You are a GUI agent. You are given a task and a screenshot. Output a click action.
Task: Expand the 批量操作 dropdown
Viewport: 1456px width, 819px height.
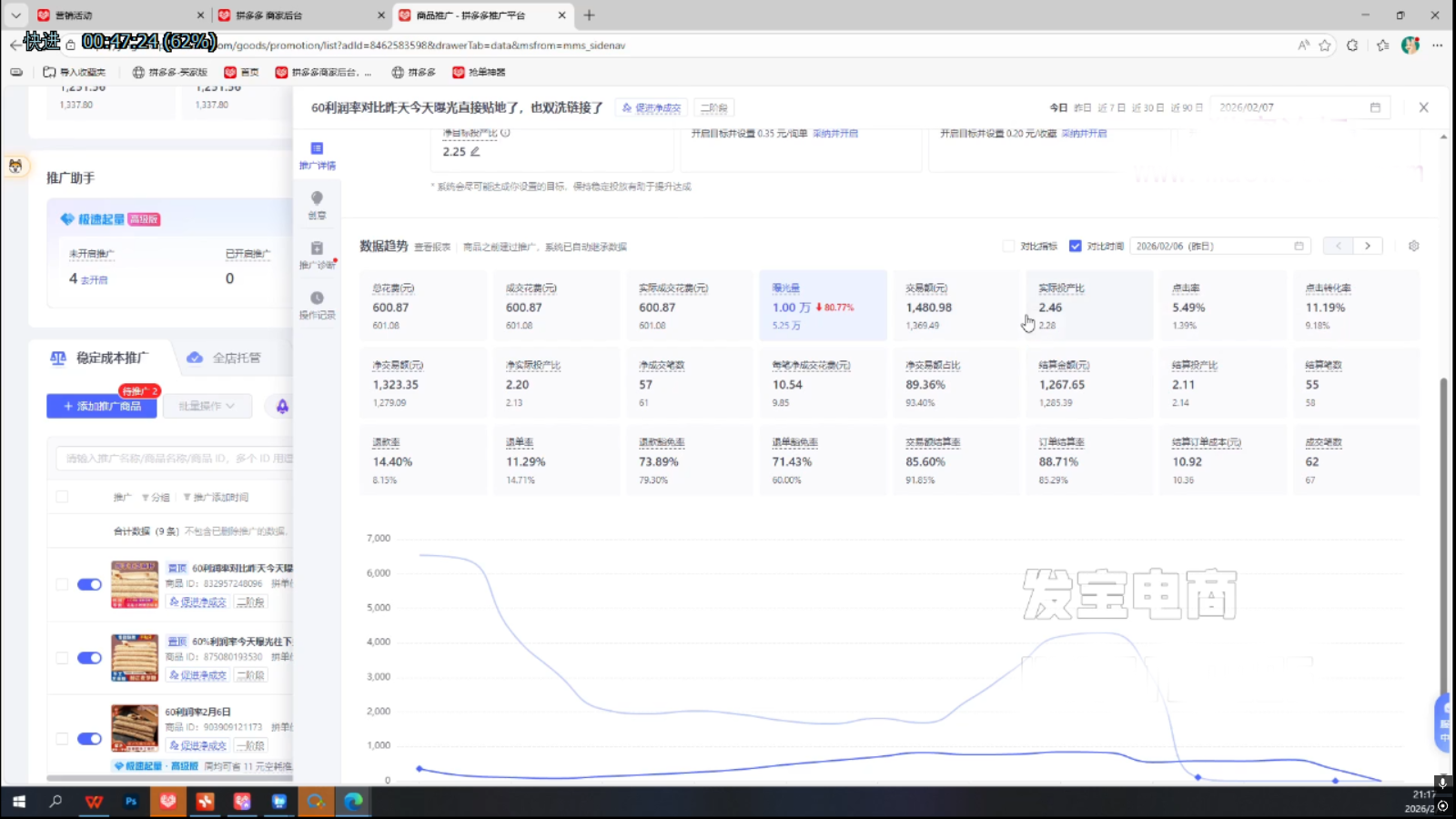[x=207, y=406]
